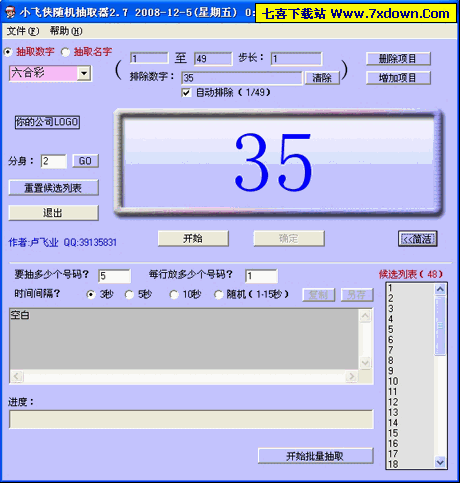Click the 分身 number input field
The height and width of the screenshot is (483, 460).
[x=53, y=161]
